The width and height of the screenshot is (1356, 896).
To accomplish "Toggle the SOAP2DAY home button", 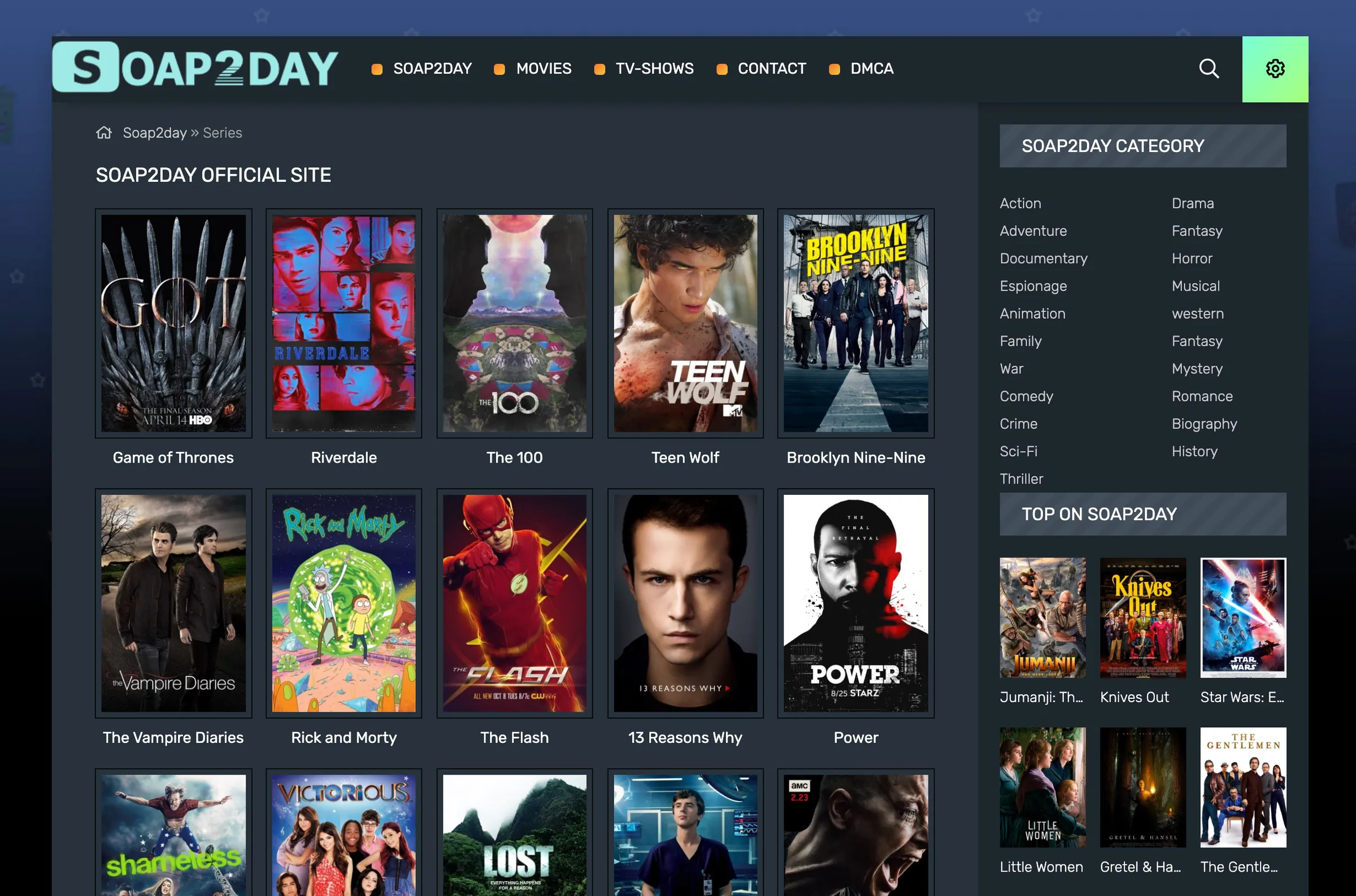I will coord(431,68).
